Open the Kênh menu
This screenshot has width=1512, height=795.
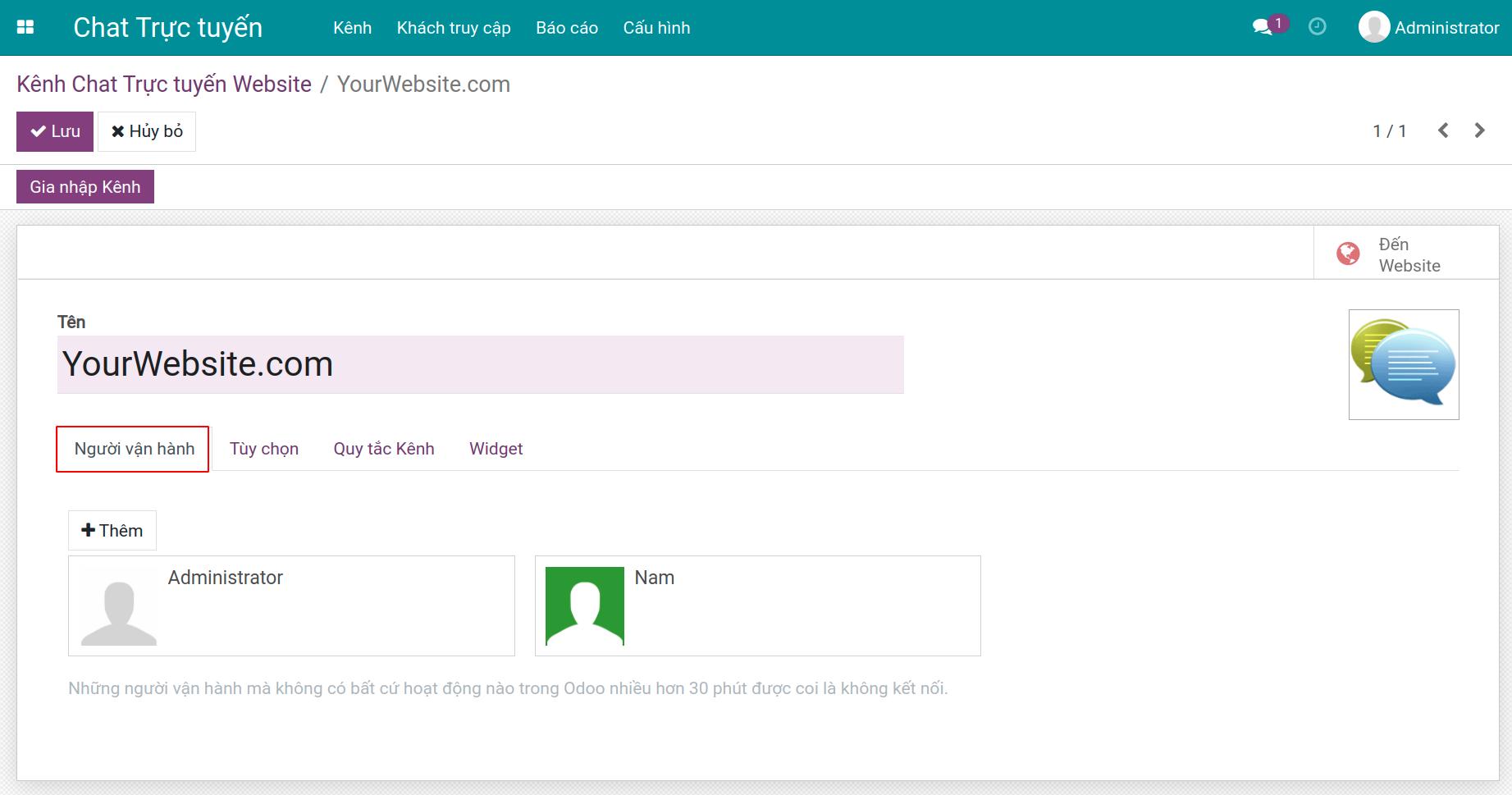pyautogui.click(x=352, y=28)
